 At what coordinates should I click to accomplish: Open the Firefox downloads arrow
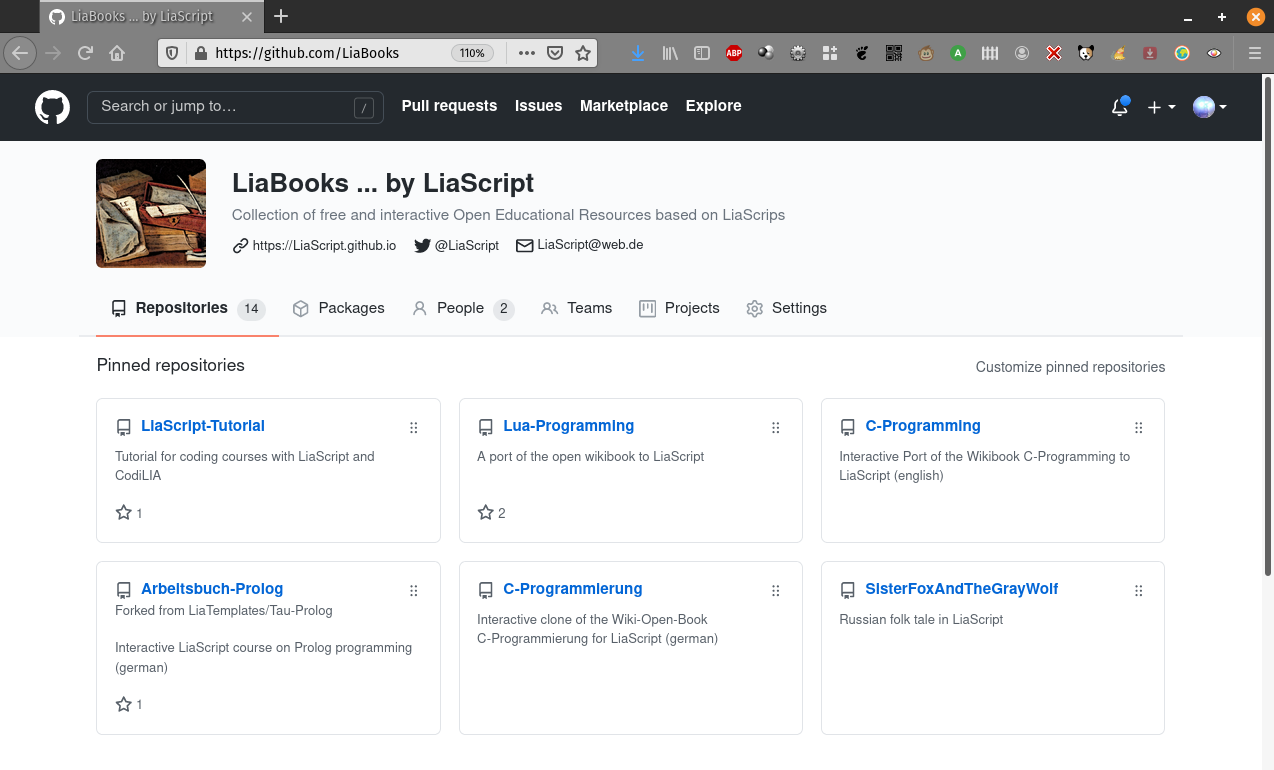point(638,53)
